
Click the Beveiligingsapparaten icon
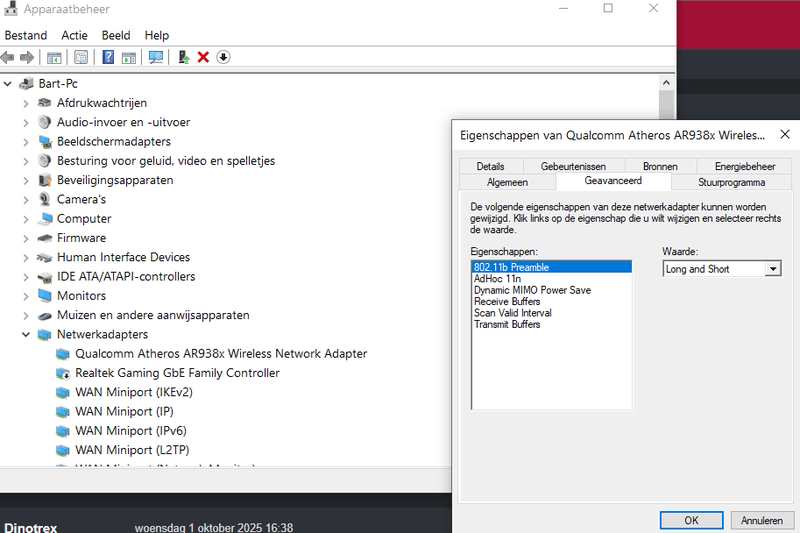45,180
